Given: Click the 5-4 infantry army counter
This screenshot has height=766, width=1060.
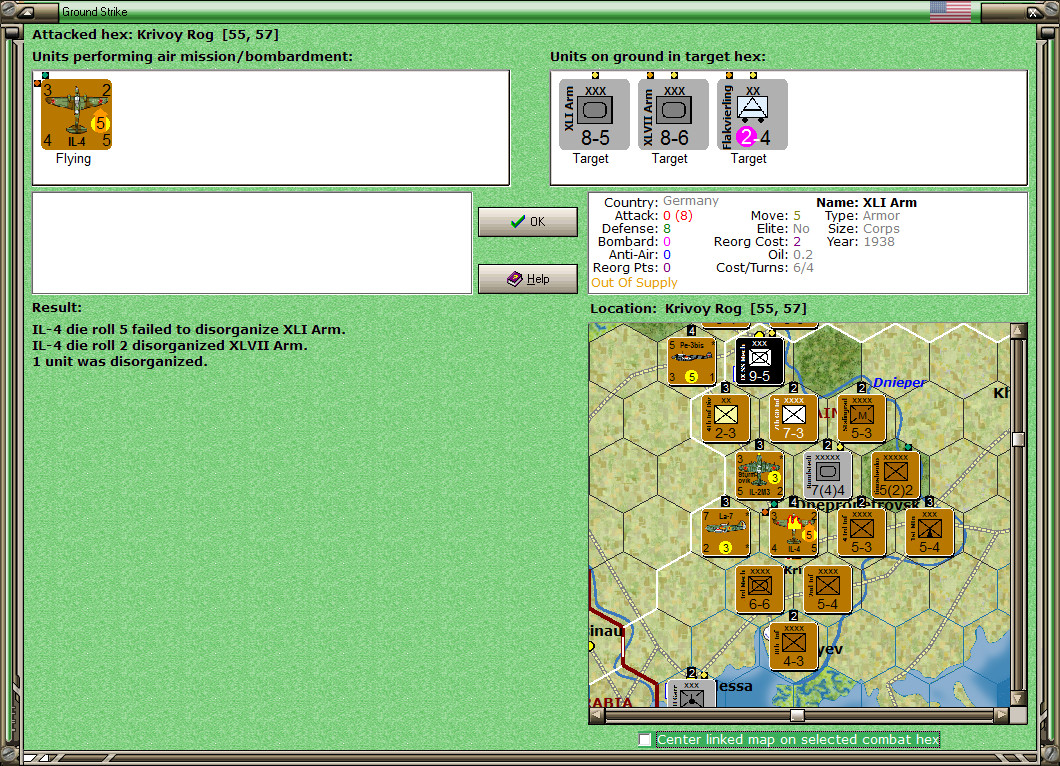Looking at the screenshot, I should click(x=827, y=589).
